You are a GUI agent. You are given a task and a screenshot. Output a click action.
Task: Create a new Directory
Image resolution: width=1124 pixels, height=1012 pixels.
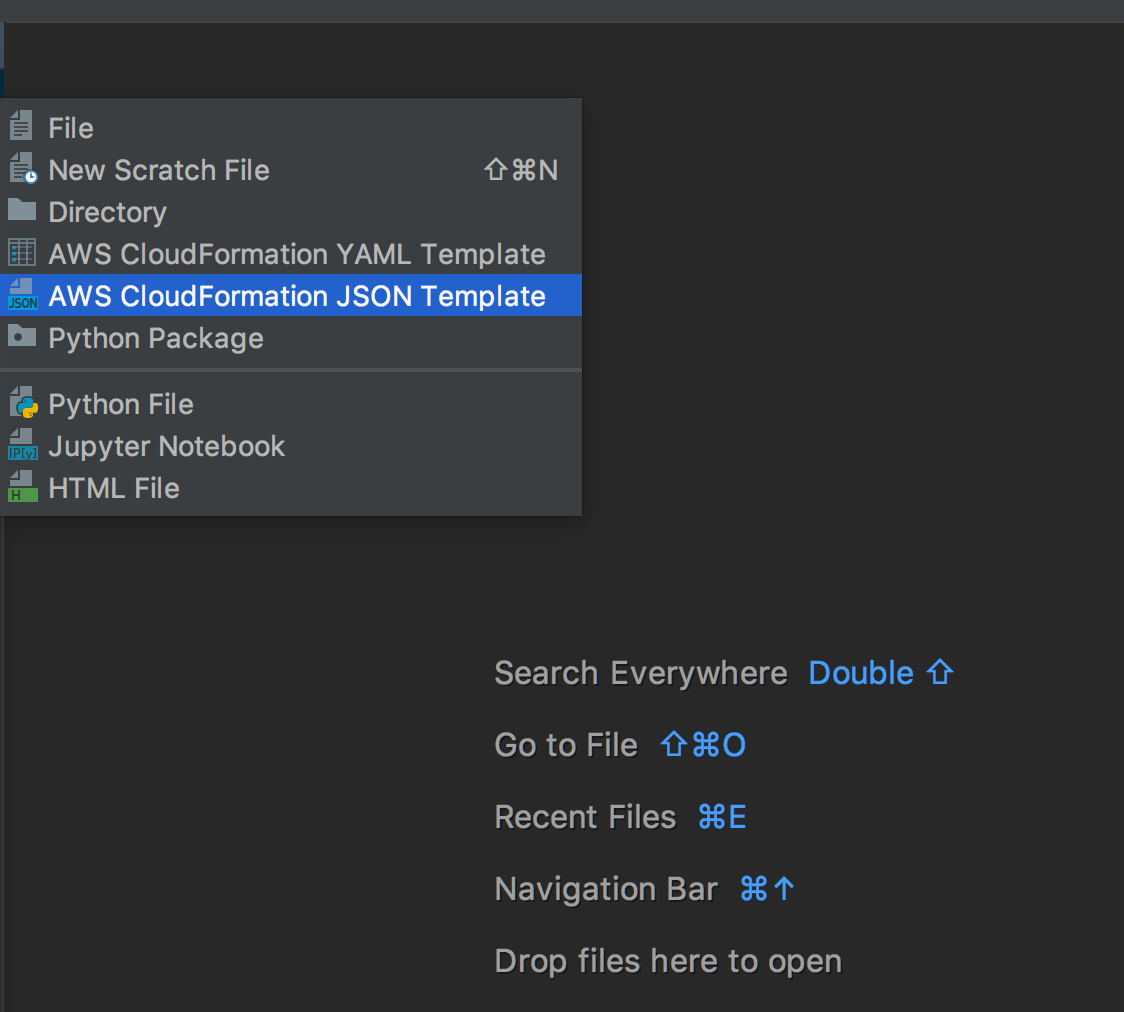290,212
